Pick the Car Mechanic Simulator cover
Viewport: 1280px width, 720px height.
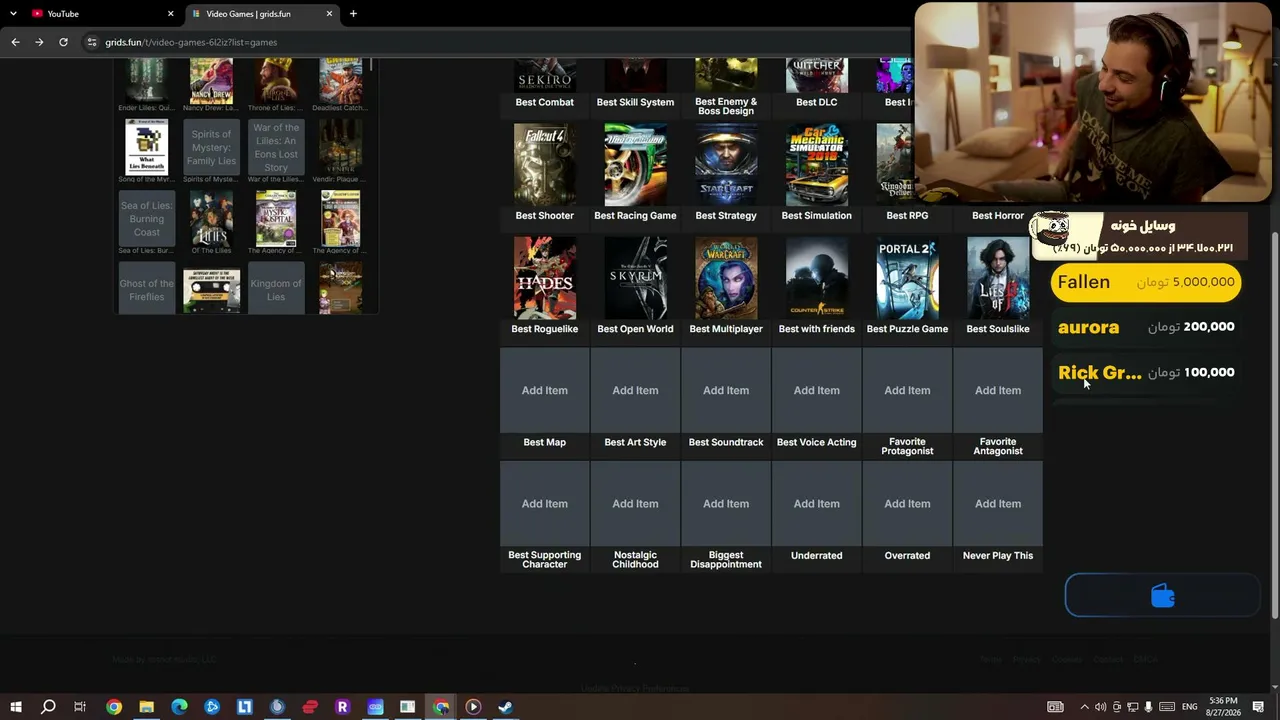pos(816,165)
